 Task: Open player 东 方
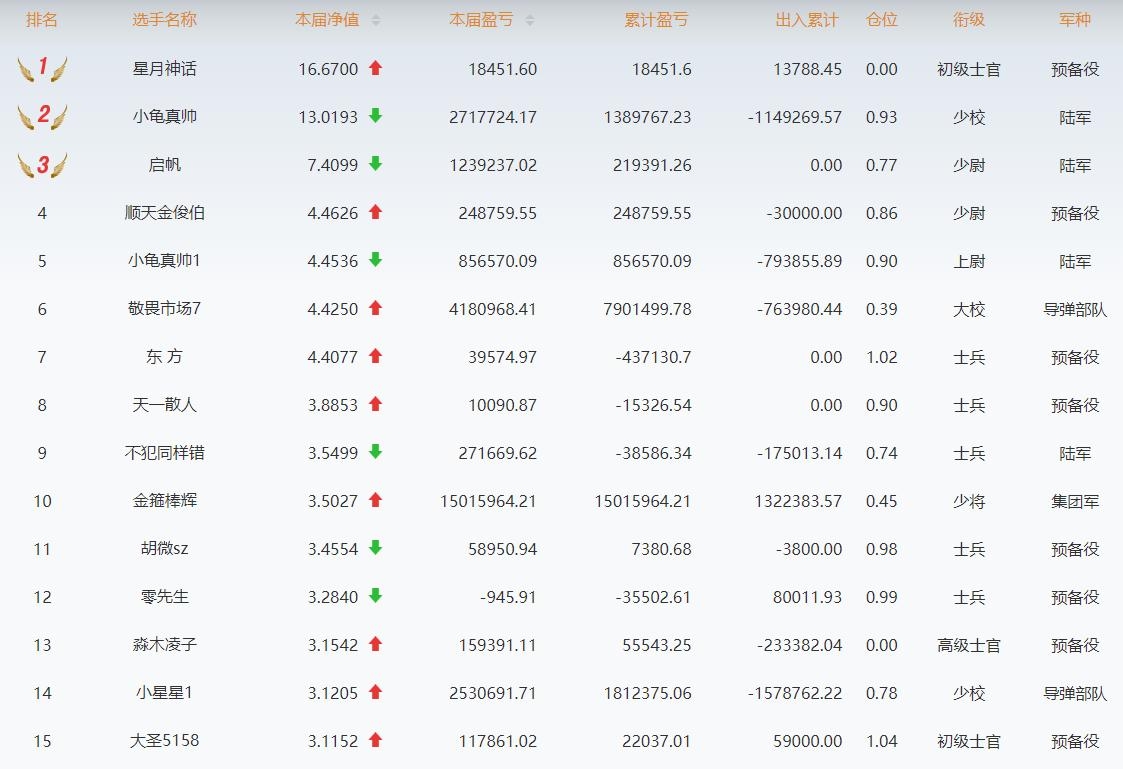point(164,357)
